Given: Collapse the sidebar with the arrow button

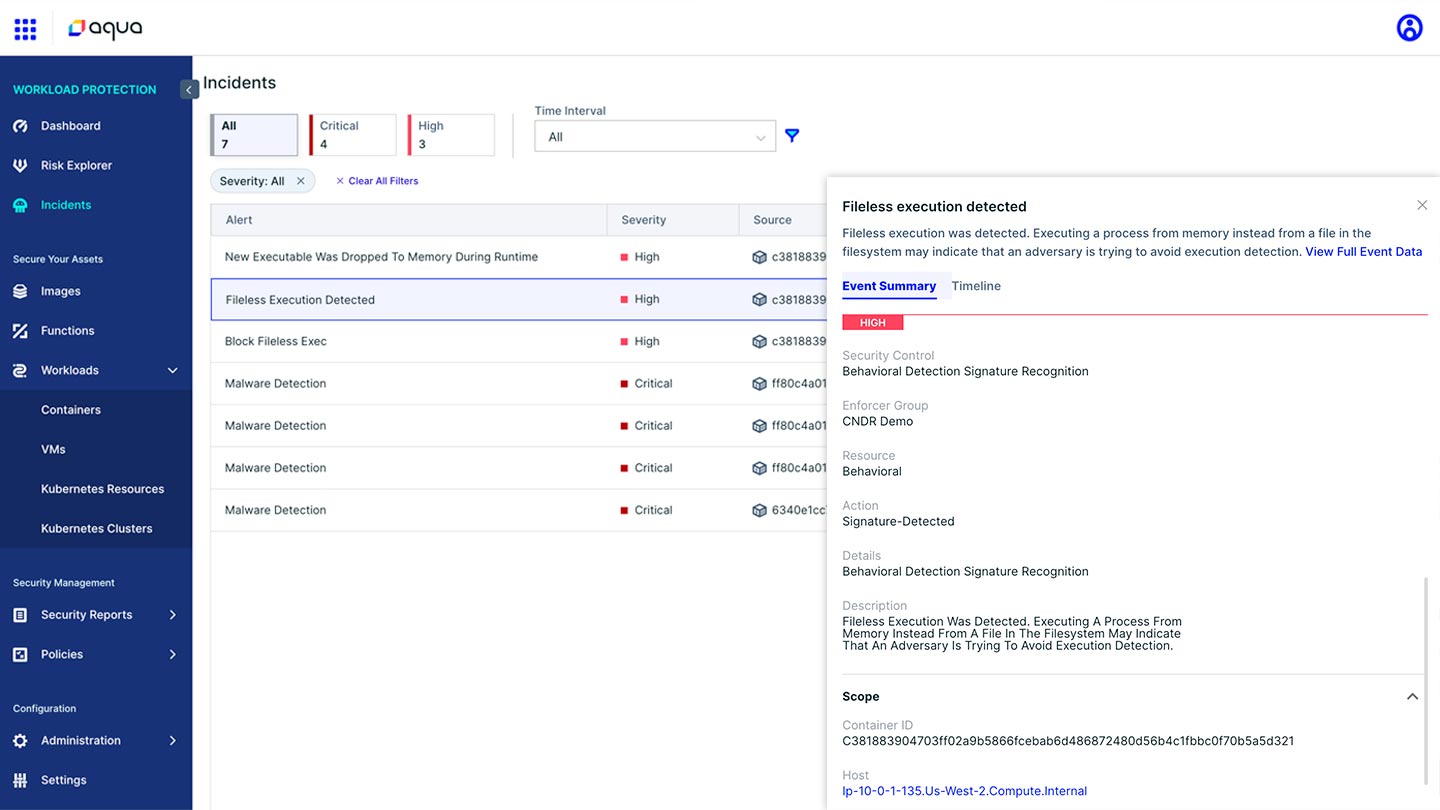Looking at the screenshot, I should pos(189,90).
